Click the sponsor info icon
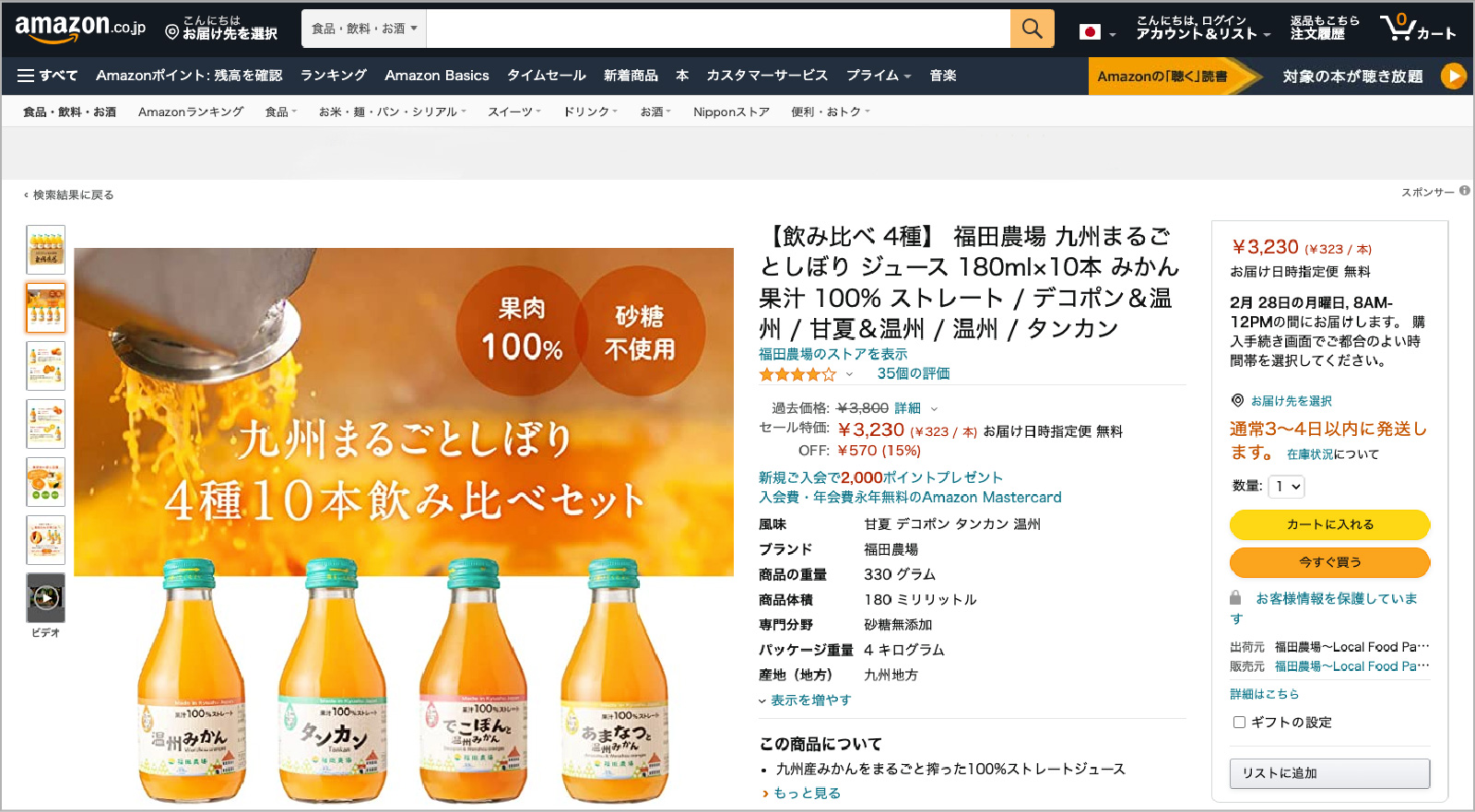 click(x=1465, y=191)
